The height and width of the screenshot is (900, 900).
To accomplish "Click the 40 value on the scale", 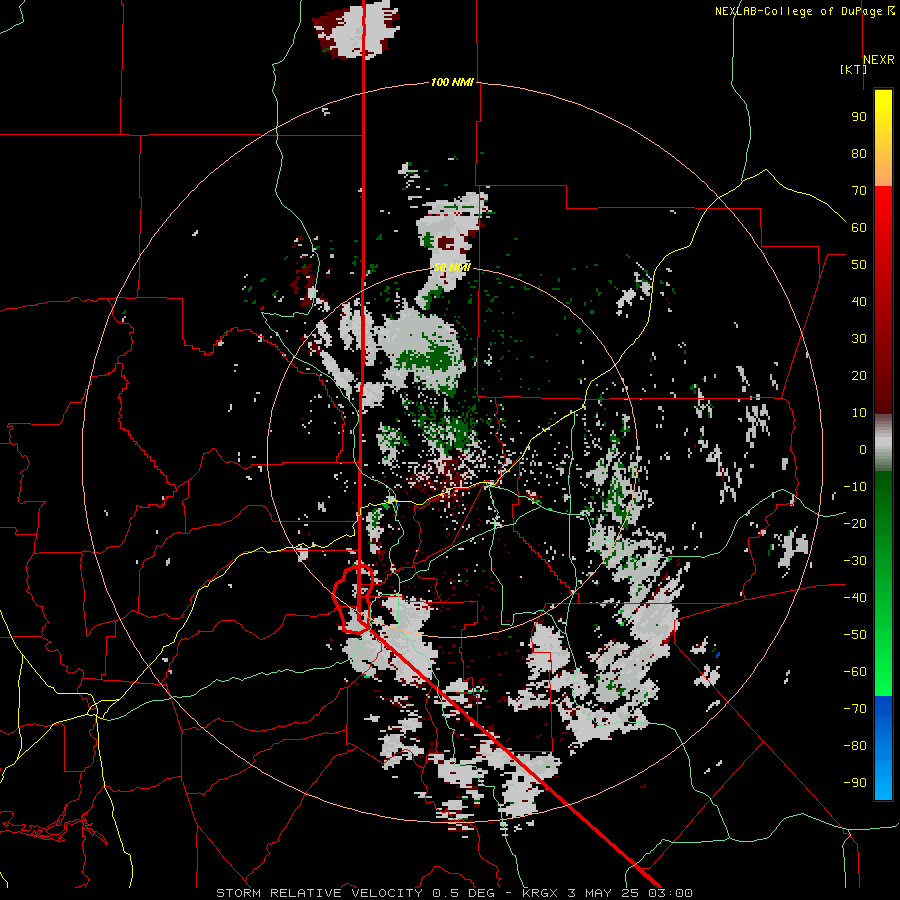I will click(x=859, y=301).
